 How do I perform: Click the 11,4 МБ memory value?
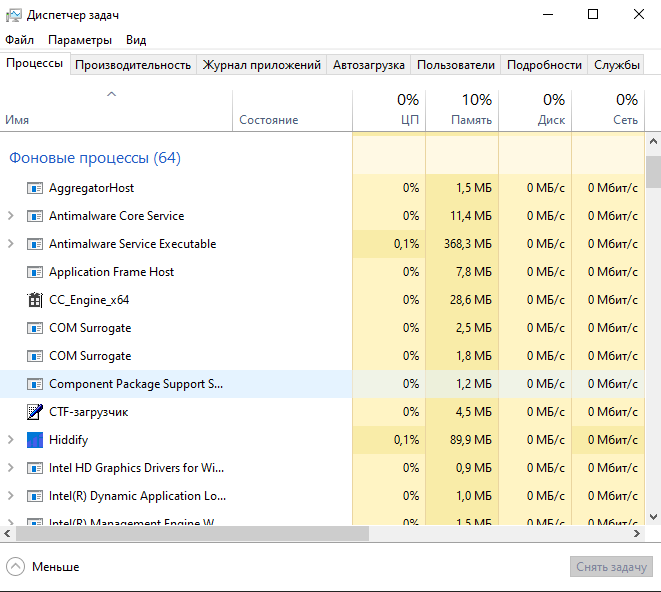click(470, 216)
